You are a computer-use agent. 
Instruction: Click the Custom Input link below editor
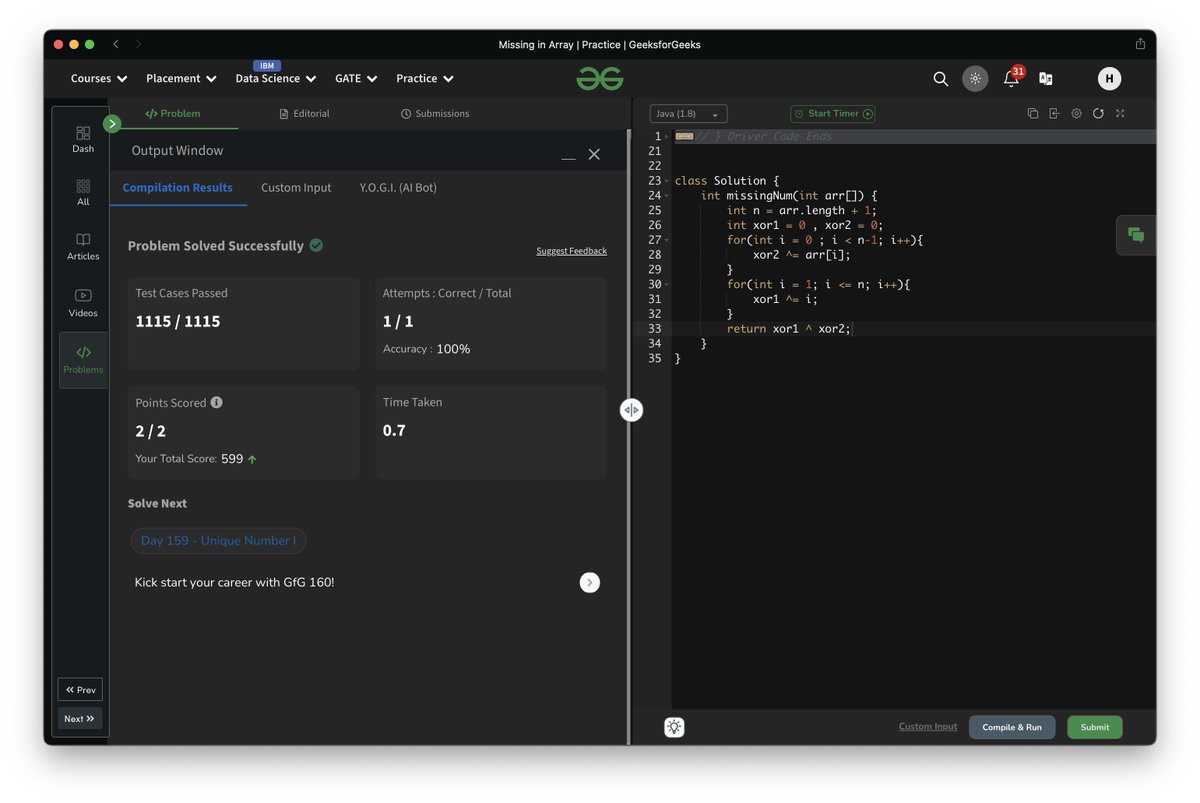point(928,727)
